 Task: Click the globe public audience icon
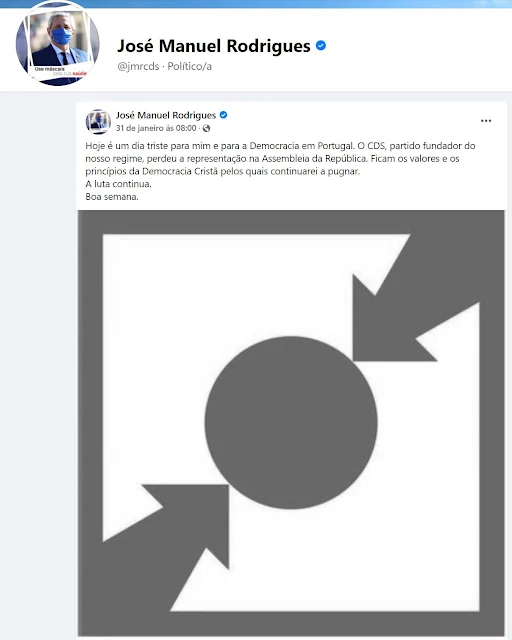click(x=207, y=128)
